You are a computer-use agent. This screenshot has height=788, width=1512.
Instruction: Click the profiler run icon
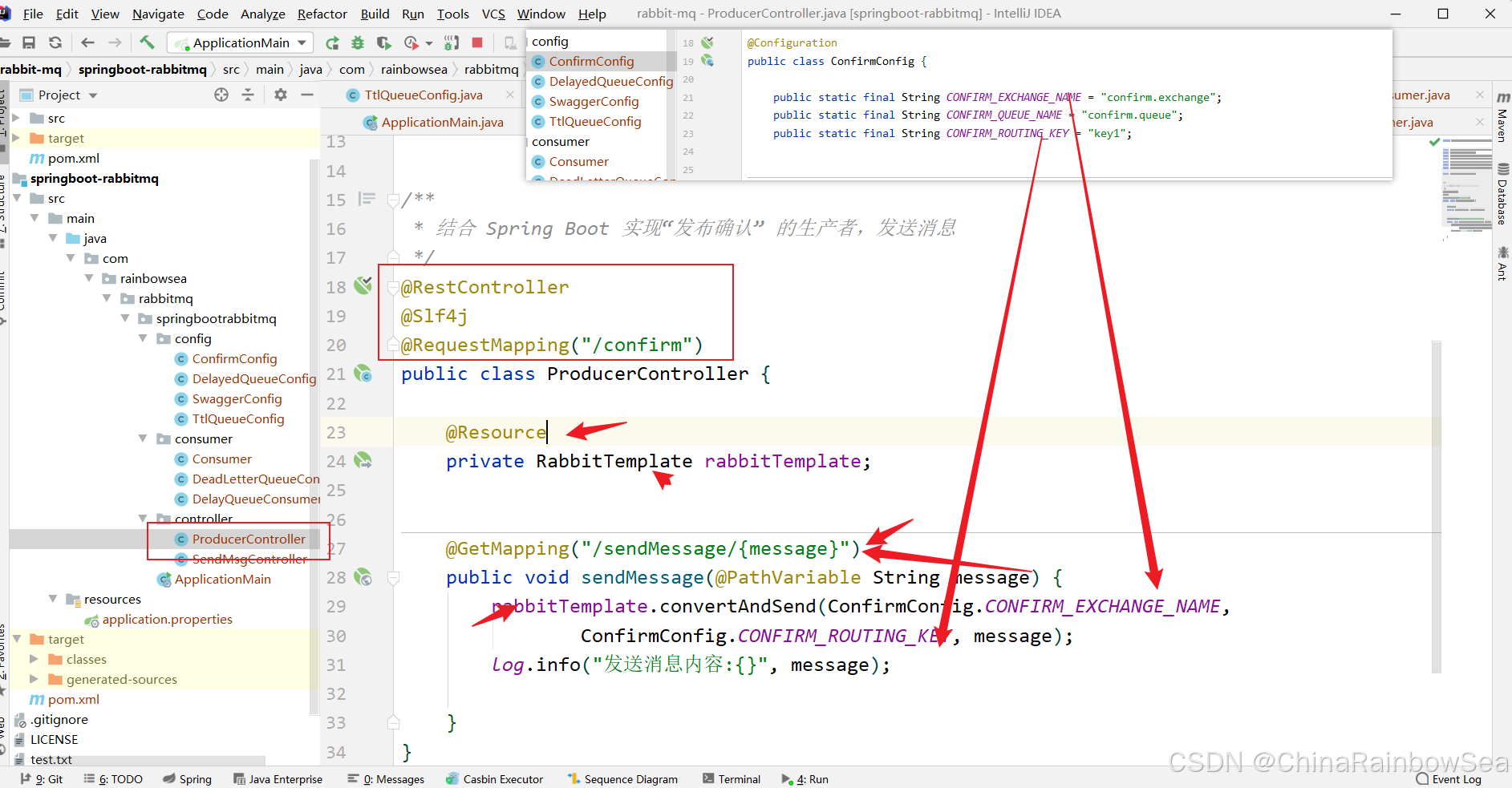(411, 42)
